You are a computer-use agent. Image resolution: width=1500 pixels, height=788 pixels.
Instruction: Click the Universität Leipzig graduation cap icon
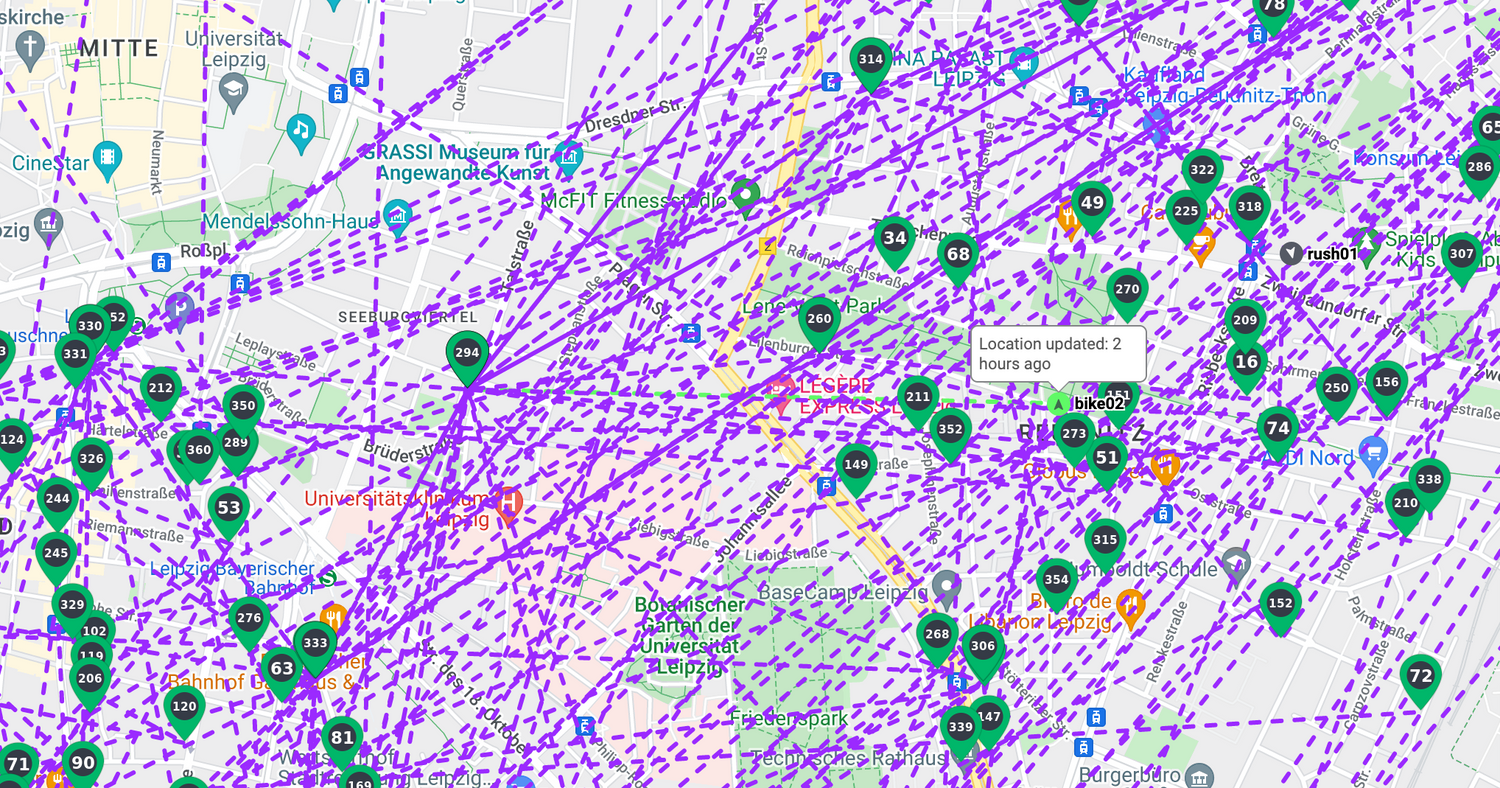pyautogui.click(x=234, y=92)
